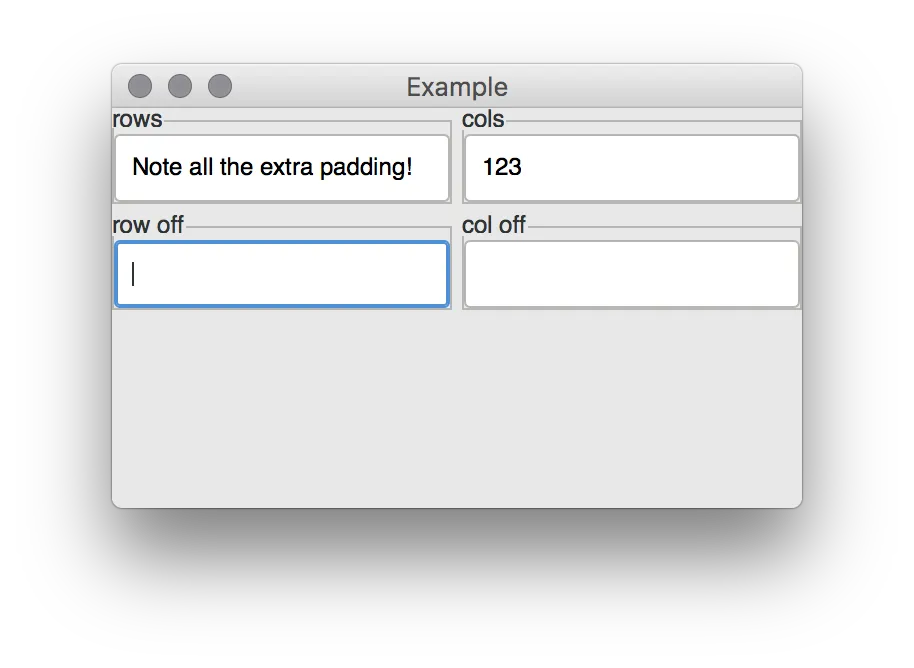The width and height of the screenshot is (914, 668).
Task: Select the empty col off input field
Action: (632, 274)
